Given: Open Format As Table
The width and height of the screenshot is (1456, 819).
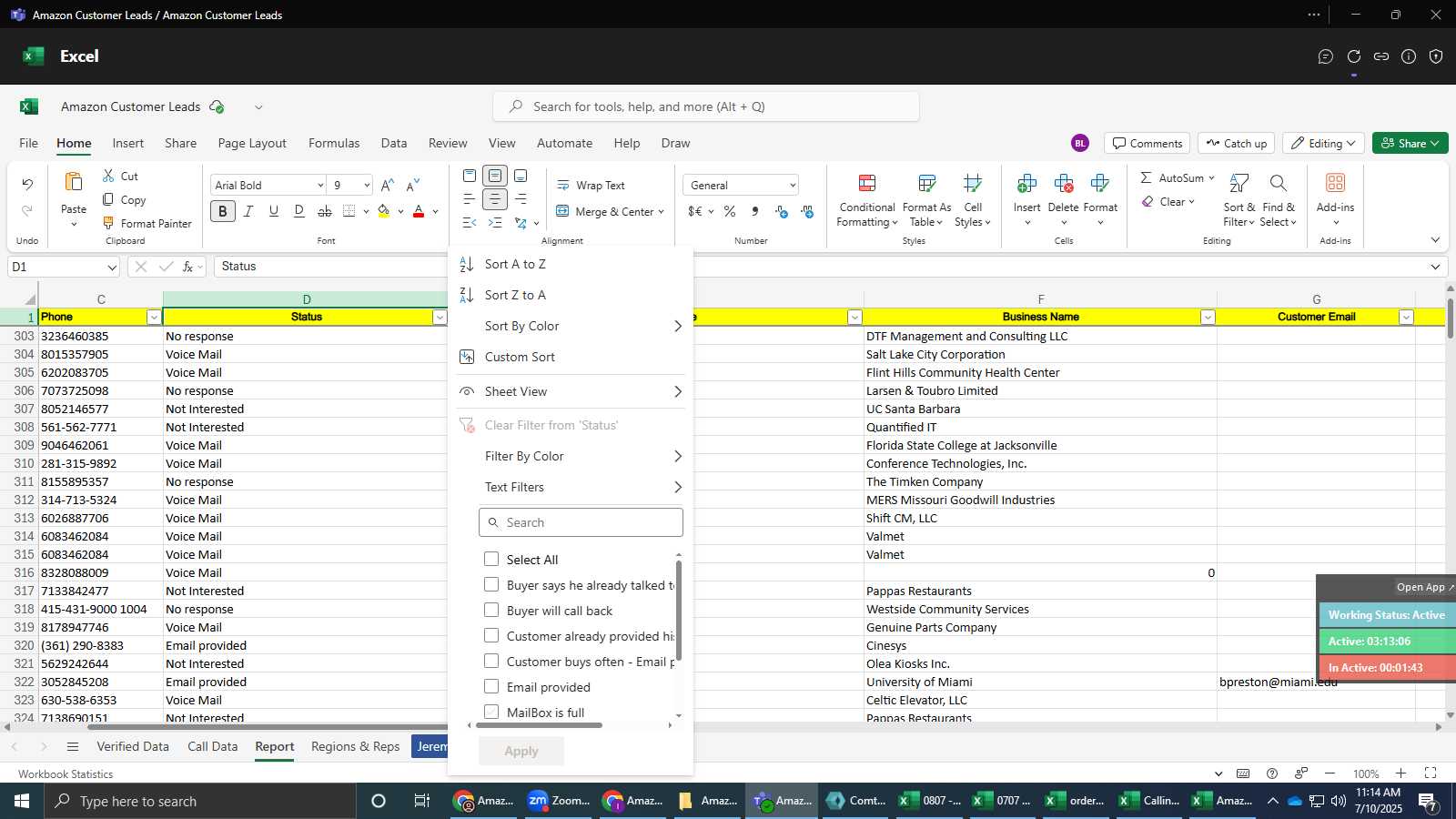Looking at the screenshot, I should pyautogui.click(x=926, y=201).
